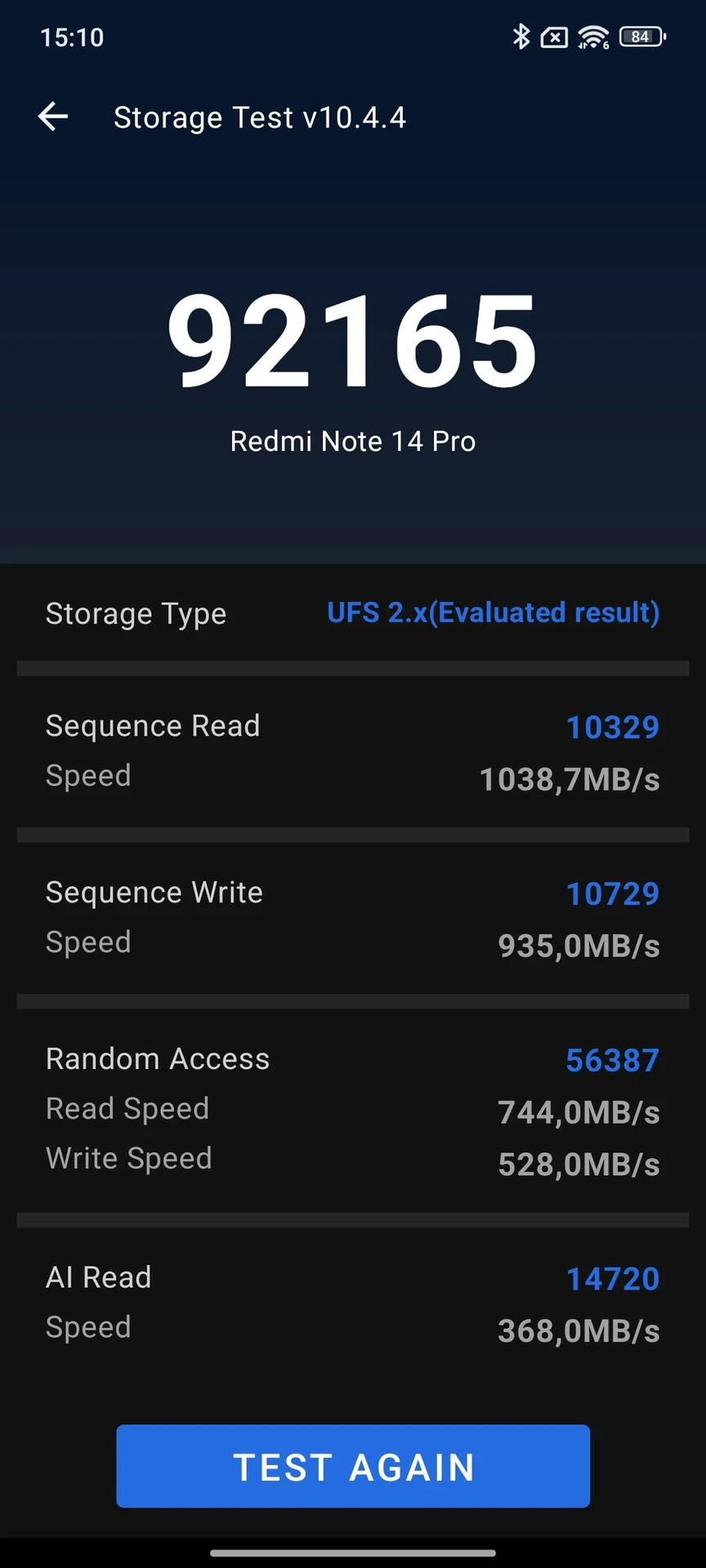
Task: Tap the 744,0MB/s random read value
Action: (579, 1112)
